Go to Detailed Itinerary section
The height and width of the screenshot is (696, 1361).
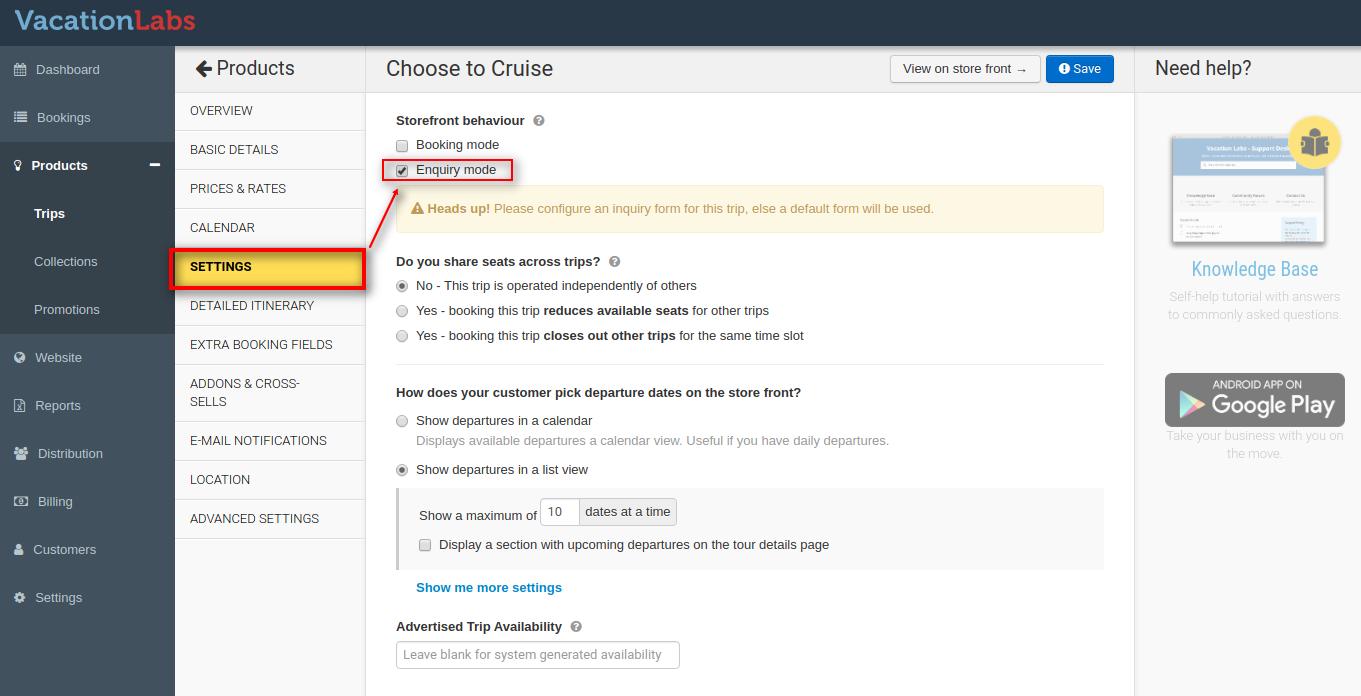252,306
